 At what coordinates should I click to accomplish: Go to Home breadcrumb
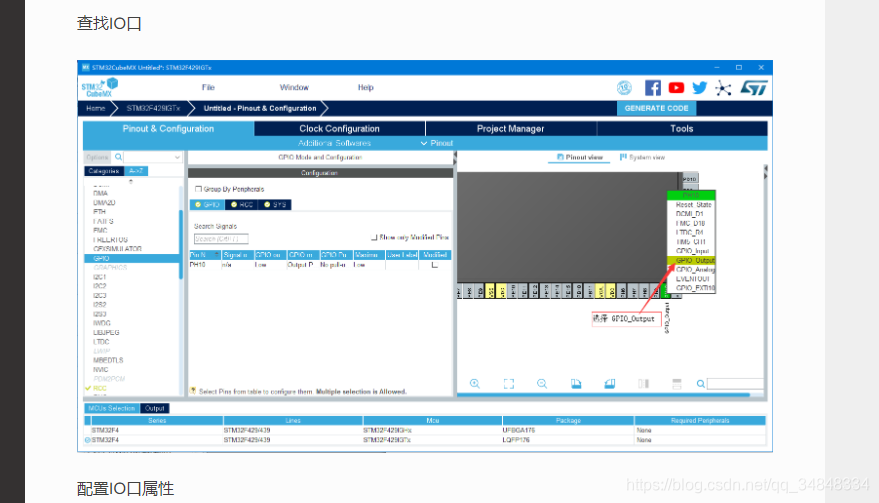pyautogui.click(x=95, y=108)
